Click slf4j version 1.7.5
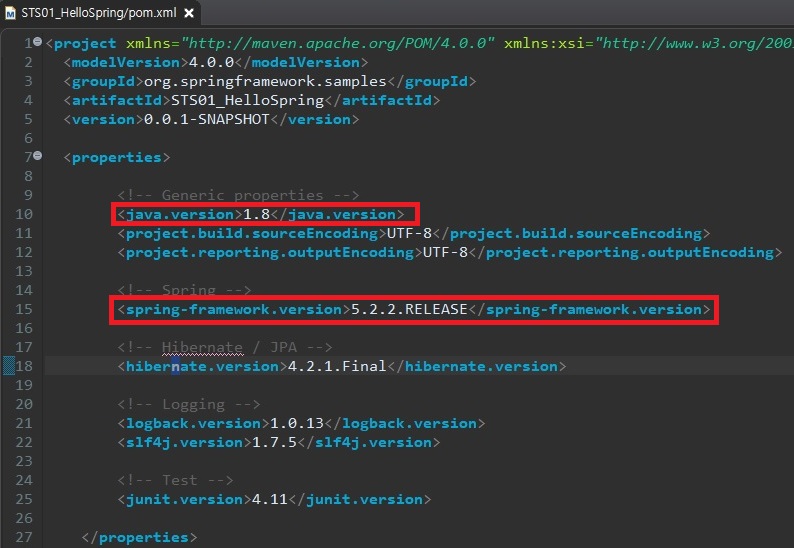The width and height of the screenshot is (794, 548). [274, 442]
